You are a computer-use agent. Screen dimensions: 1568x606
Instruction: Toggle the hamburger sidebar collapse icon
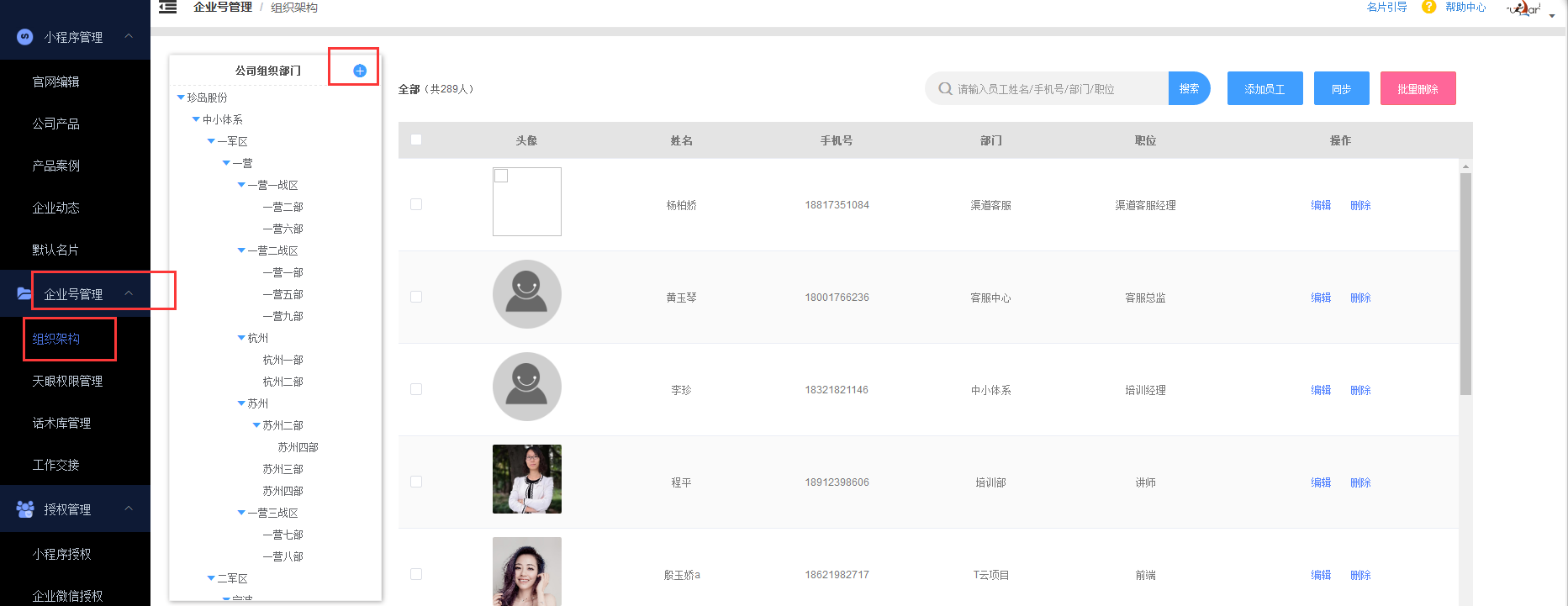tap(168, 8)
